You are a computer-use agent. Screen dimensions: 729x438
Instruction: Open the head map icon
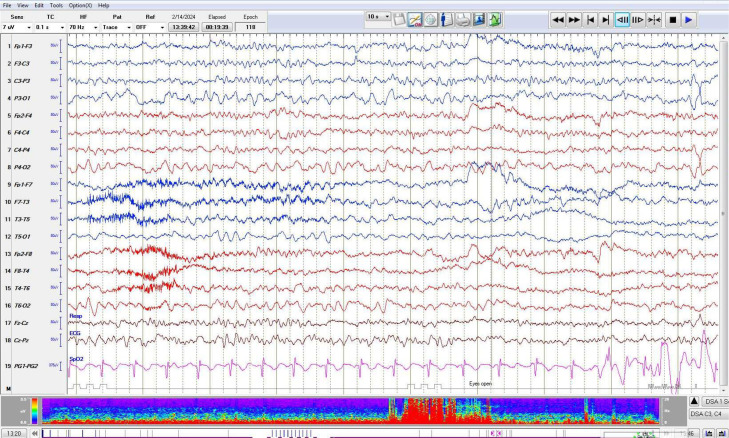point(431,20)
